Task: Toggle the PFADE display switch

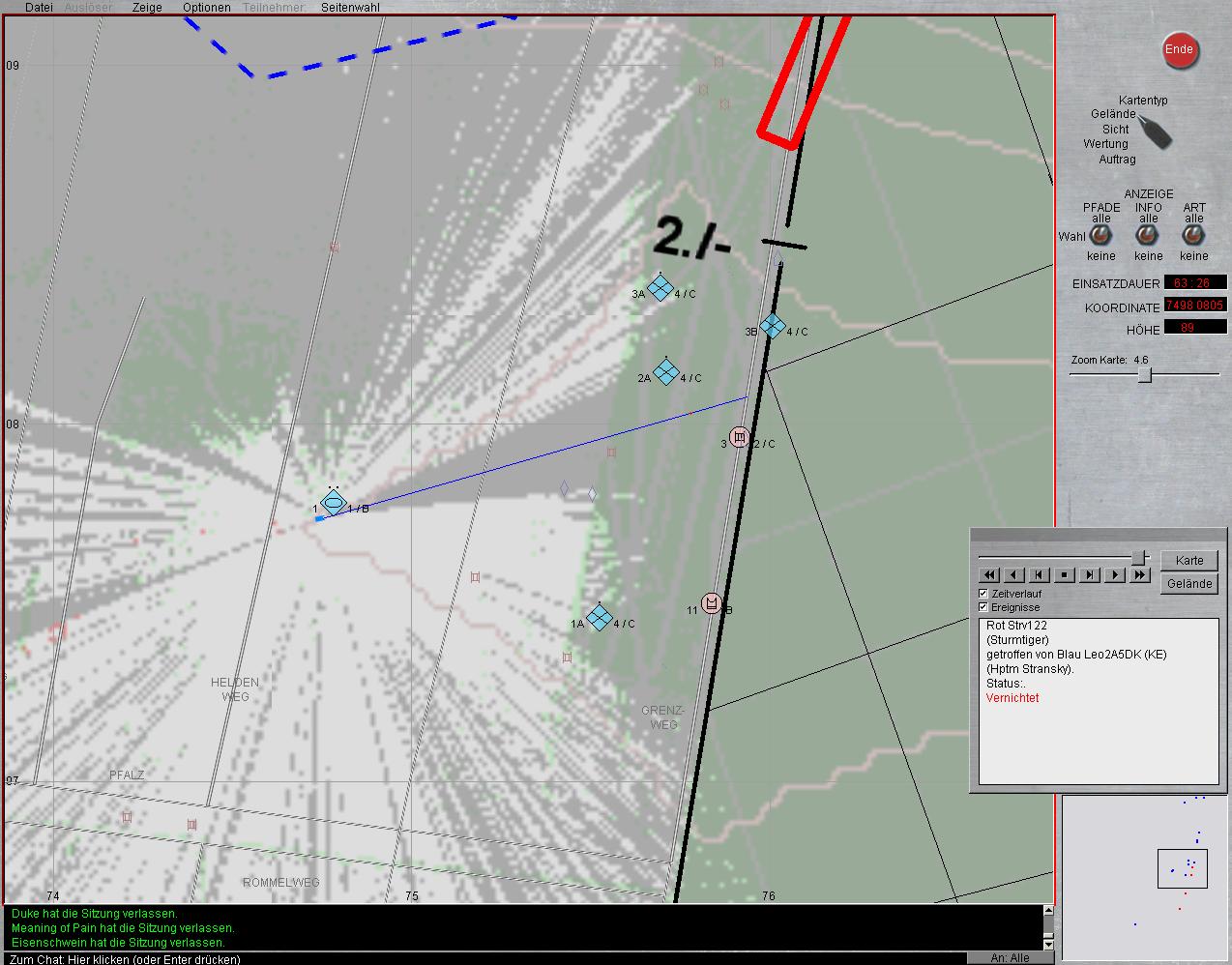Action: pos(1100,236)
